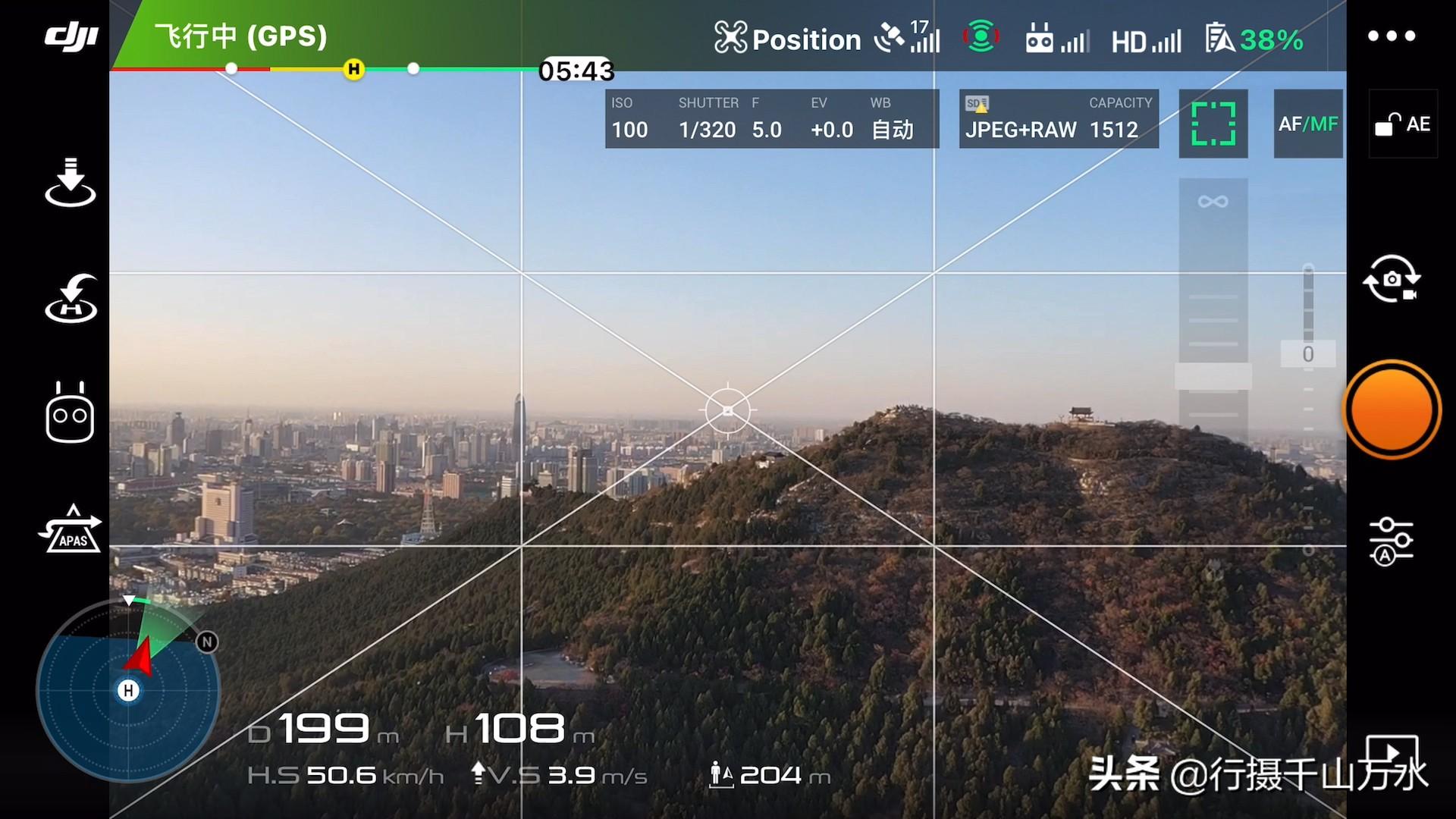
Task: Tap the DJI logo in top-left corner
Action: click(x=71, y=36)
